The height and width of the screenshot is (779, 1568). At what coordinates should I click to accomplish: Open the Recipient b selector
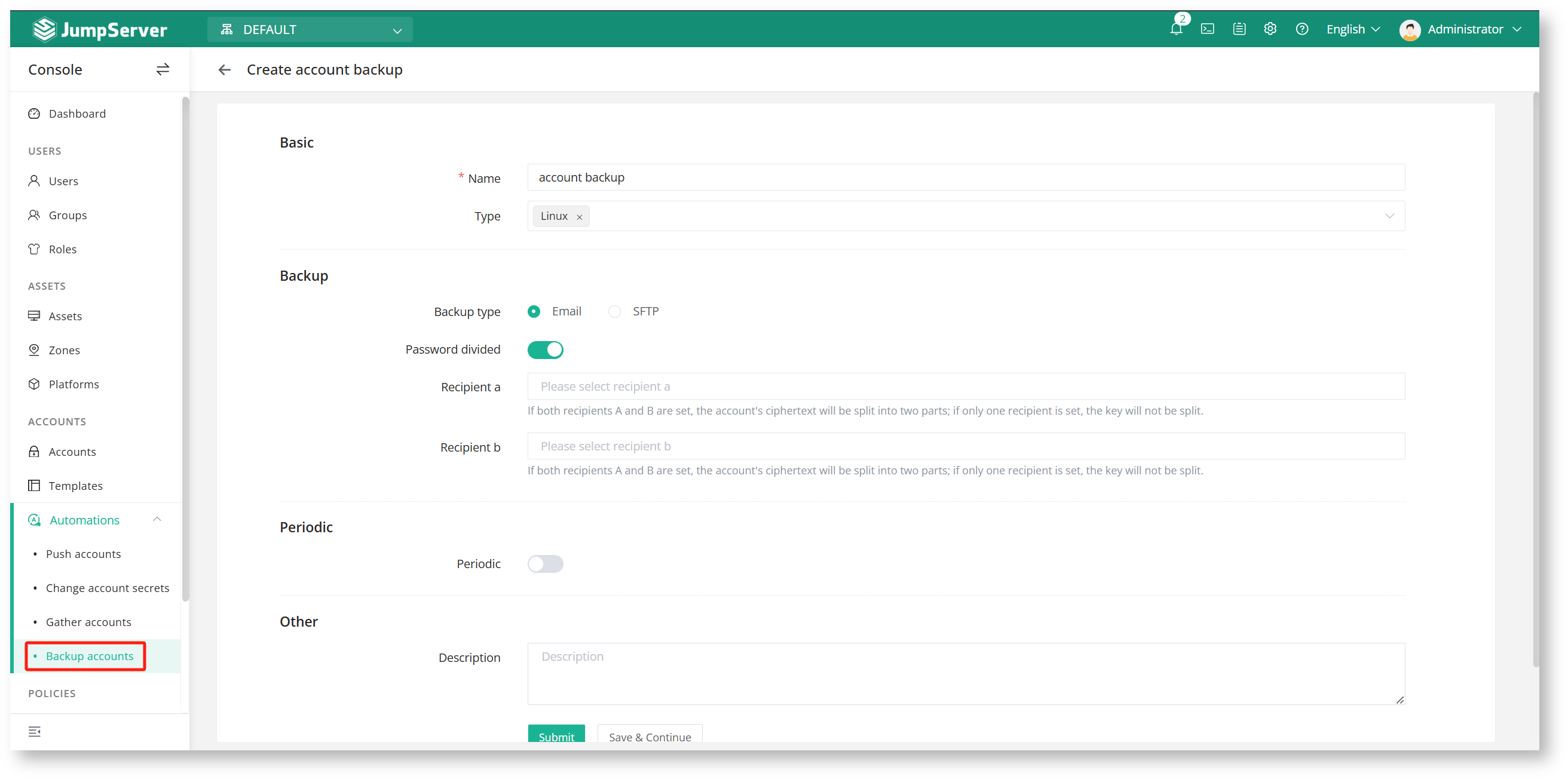coord(966,446)
